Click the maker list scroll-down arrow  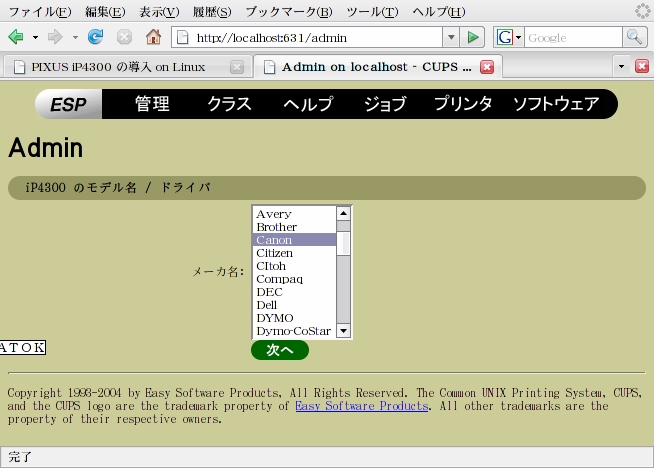pos(343,331)
